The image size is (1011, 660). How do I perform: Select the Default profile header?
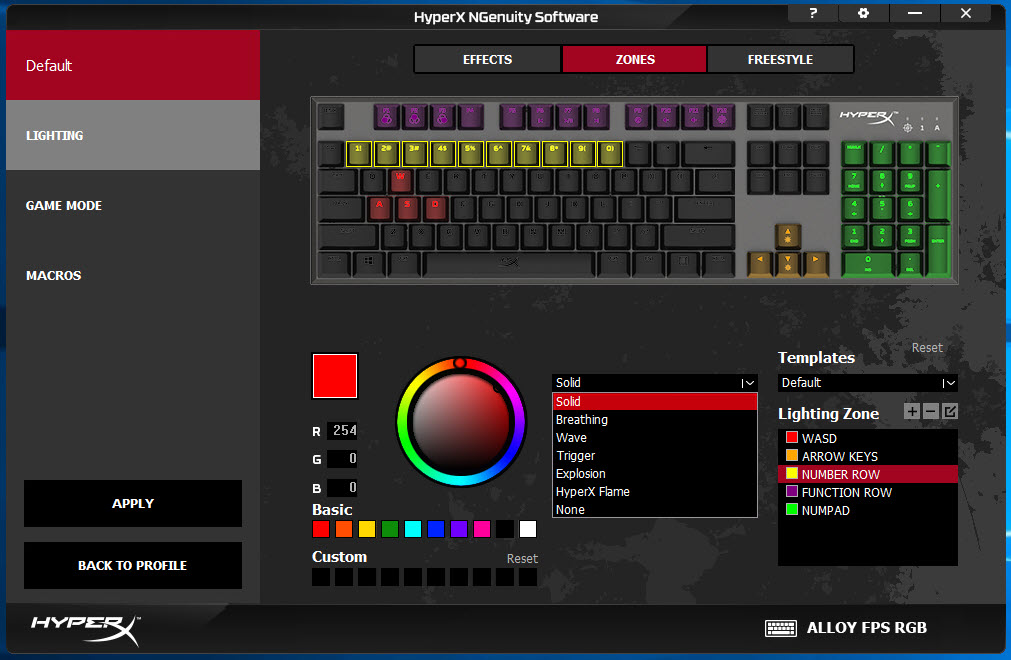pos(133,65)
